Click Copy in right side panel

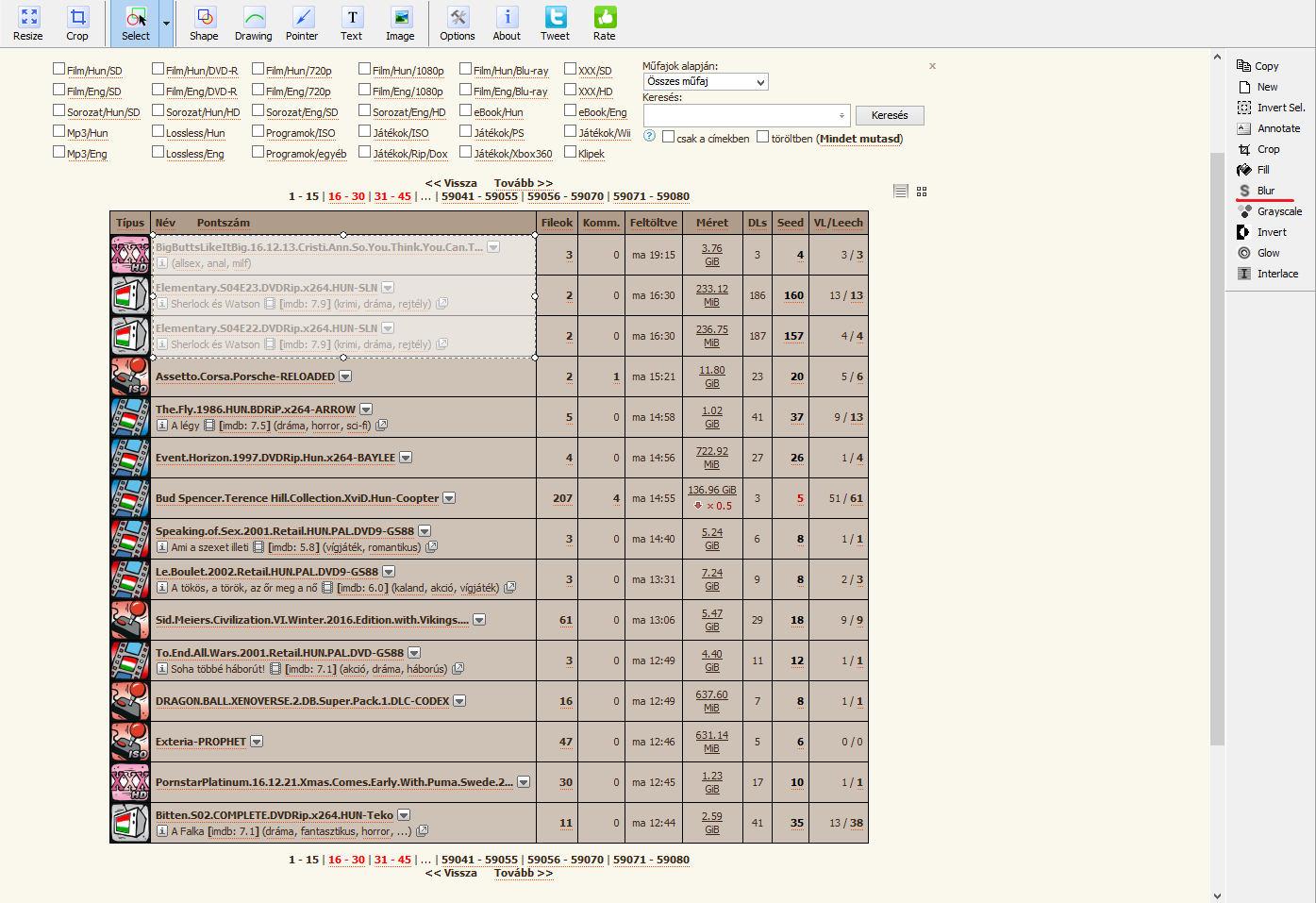click(x=1258, y=66)
